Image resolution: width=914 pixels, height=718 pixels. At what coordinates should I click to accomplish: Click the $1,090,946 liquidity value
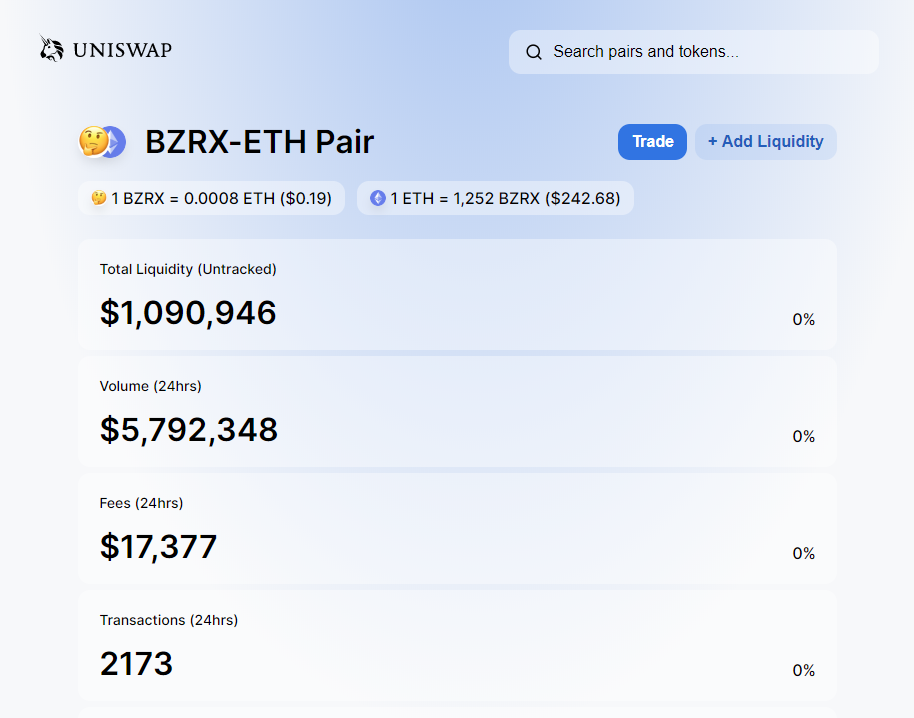[188, 313]
